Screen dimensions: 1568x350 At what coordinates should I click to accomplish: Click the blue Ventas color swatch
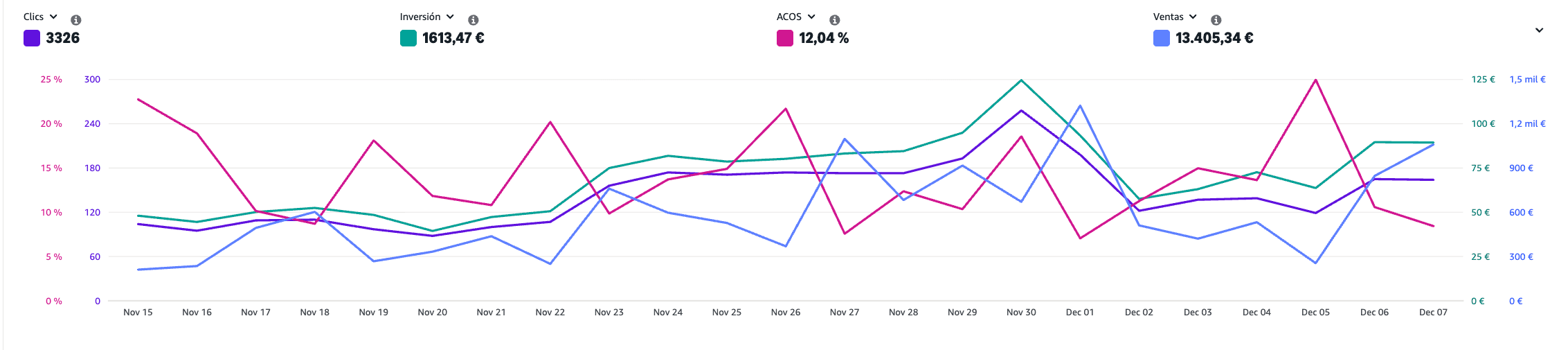coord(1162,38)
